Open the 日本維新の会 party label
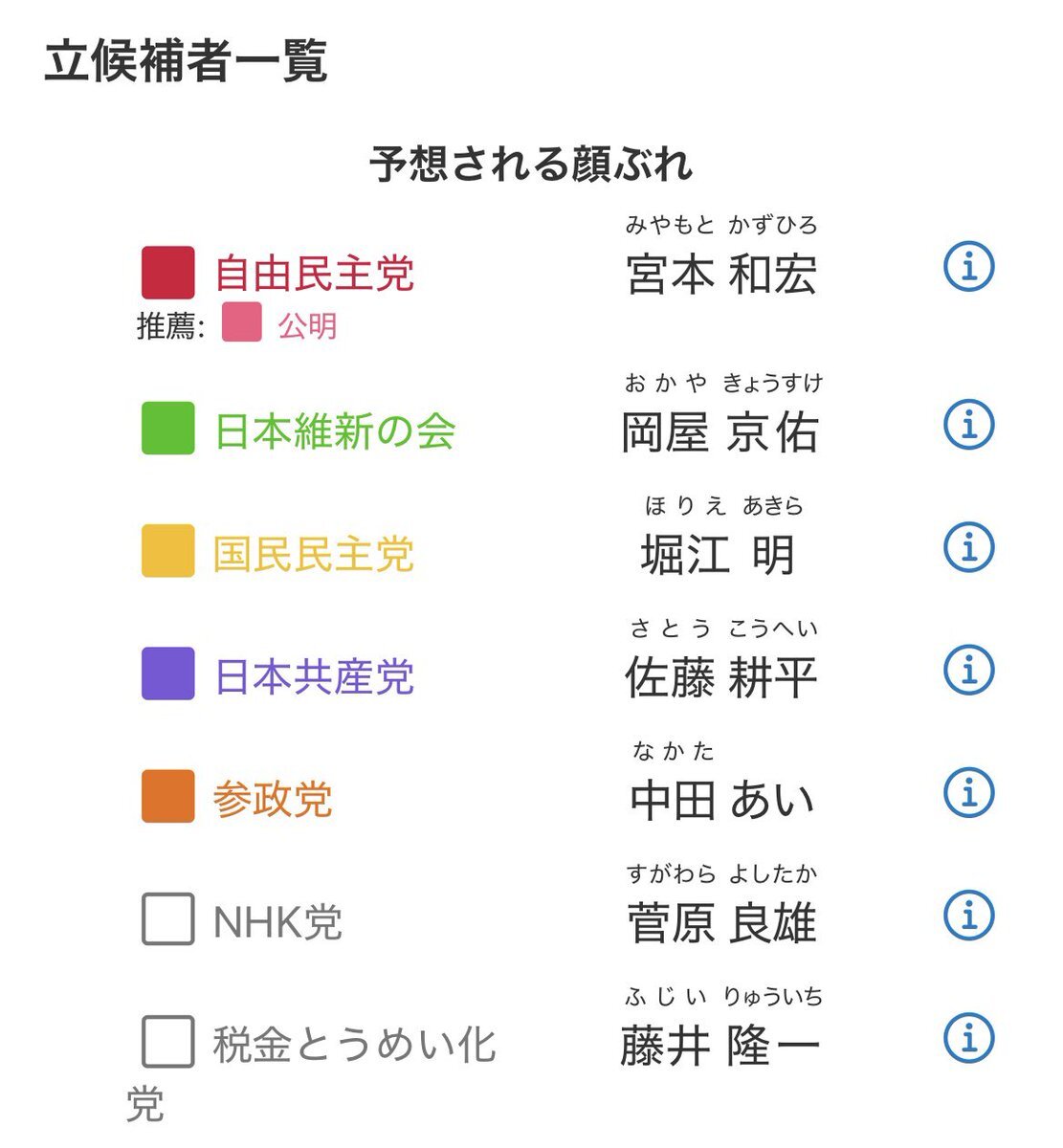Viewport: 1063px width, 1148px height. pos(335,431)
